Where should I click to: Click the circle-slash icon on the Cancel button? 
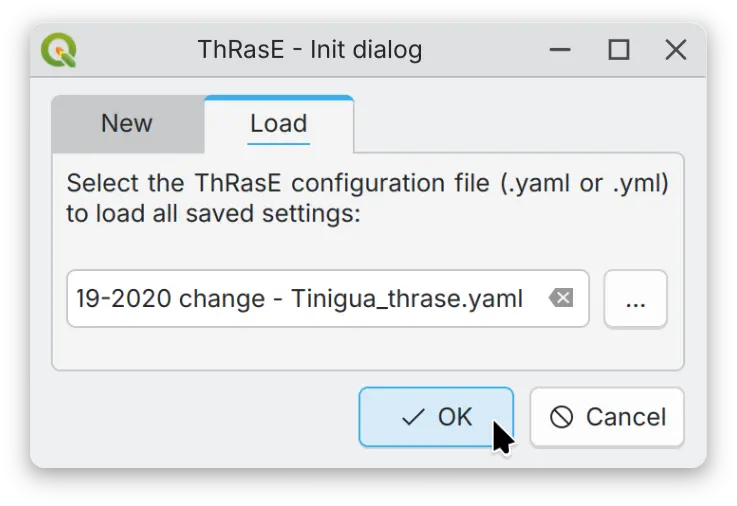click(x=562, y=417)
